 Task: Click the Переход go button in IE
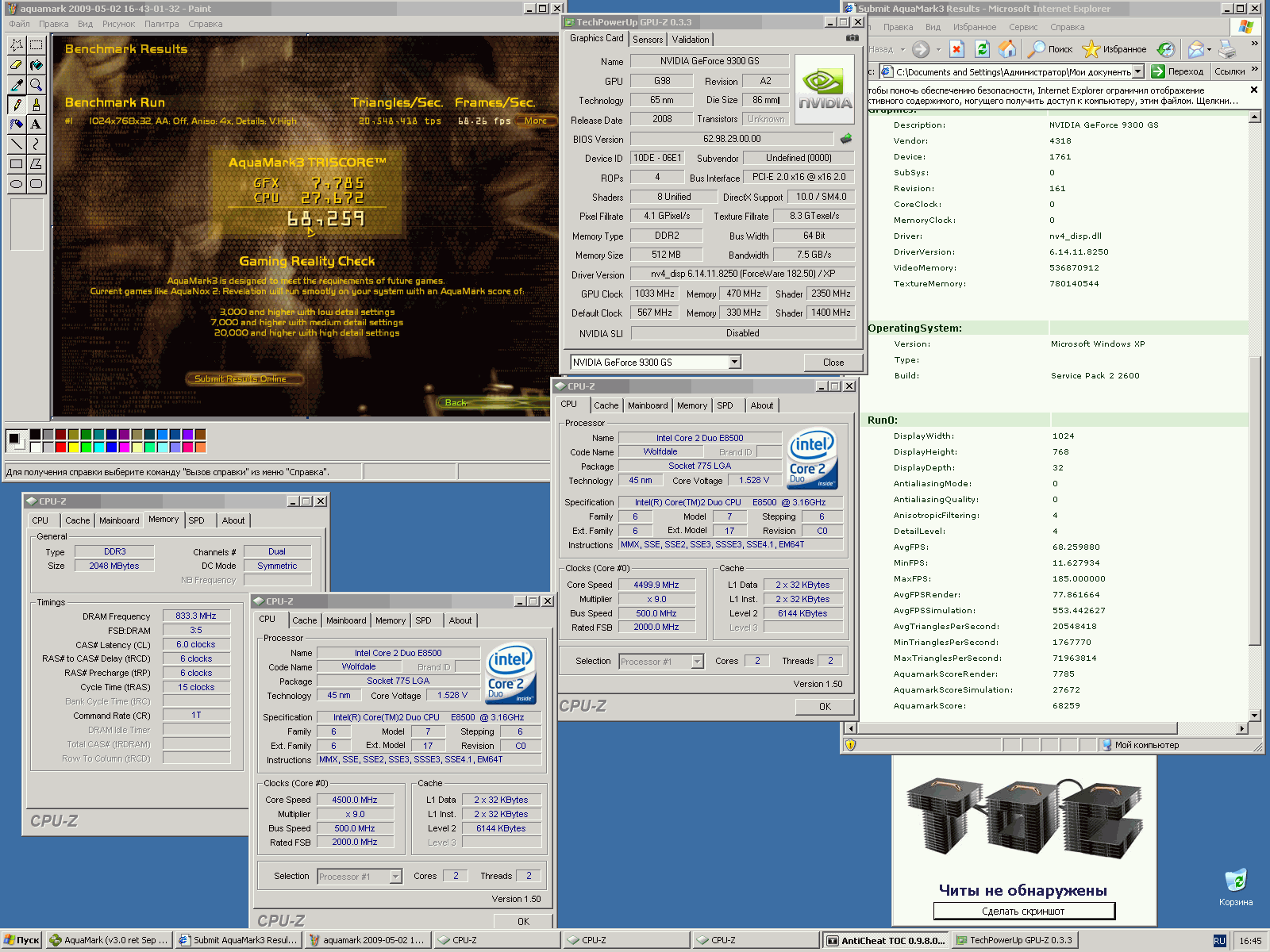[1178, 71]
